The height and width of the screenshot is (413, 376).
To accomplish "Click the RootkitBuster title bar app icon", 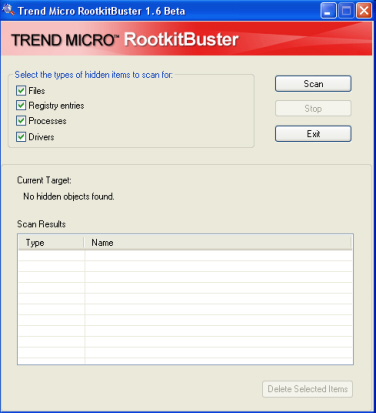I will pos(8,10).
